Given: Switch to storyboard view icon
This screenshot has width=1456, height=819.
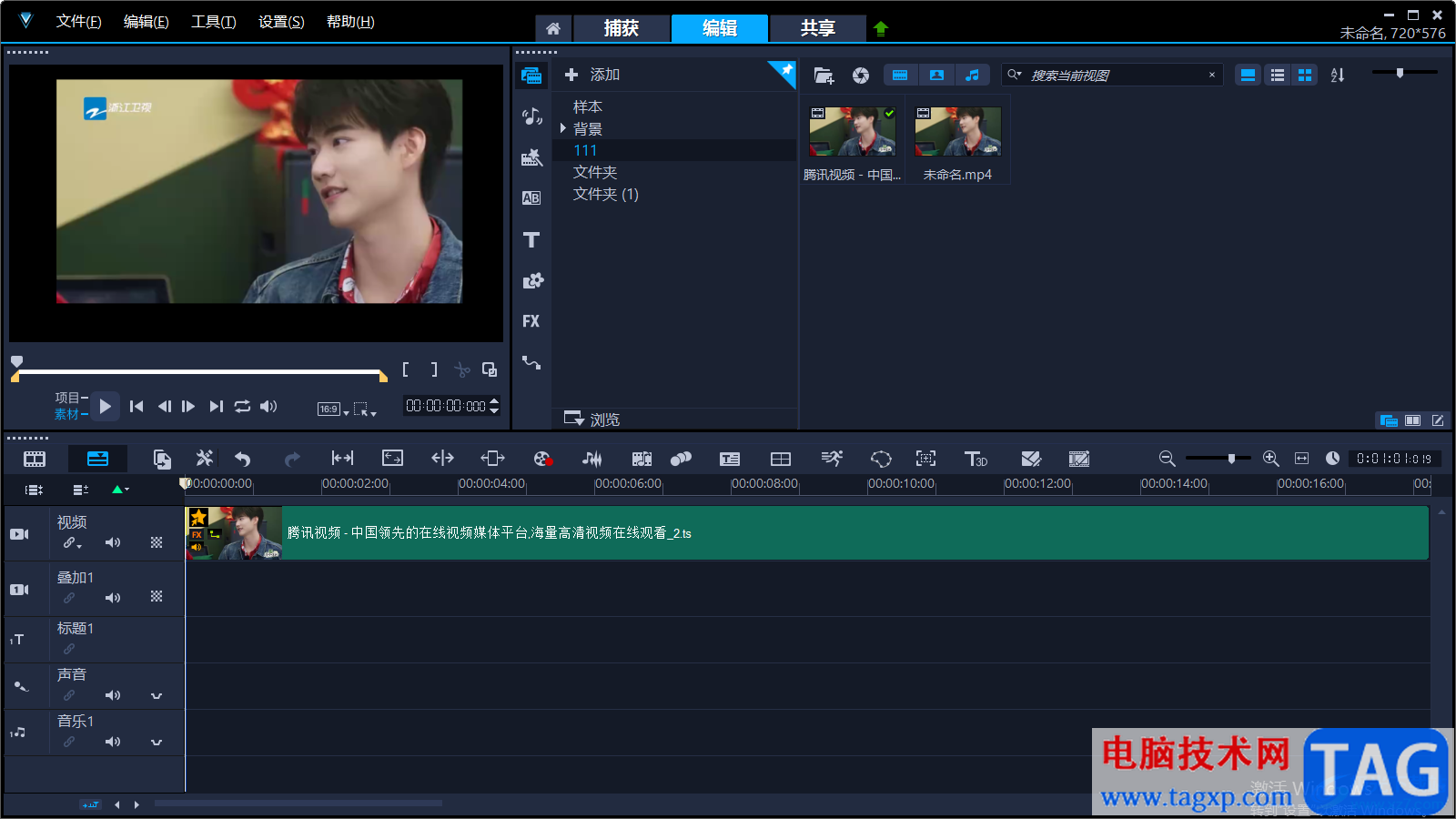Looking at the screenshot, I should click(35, 459).
